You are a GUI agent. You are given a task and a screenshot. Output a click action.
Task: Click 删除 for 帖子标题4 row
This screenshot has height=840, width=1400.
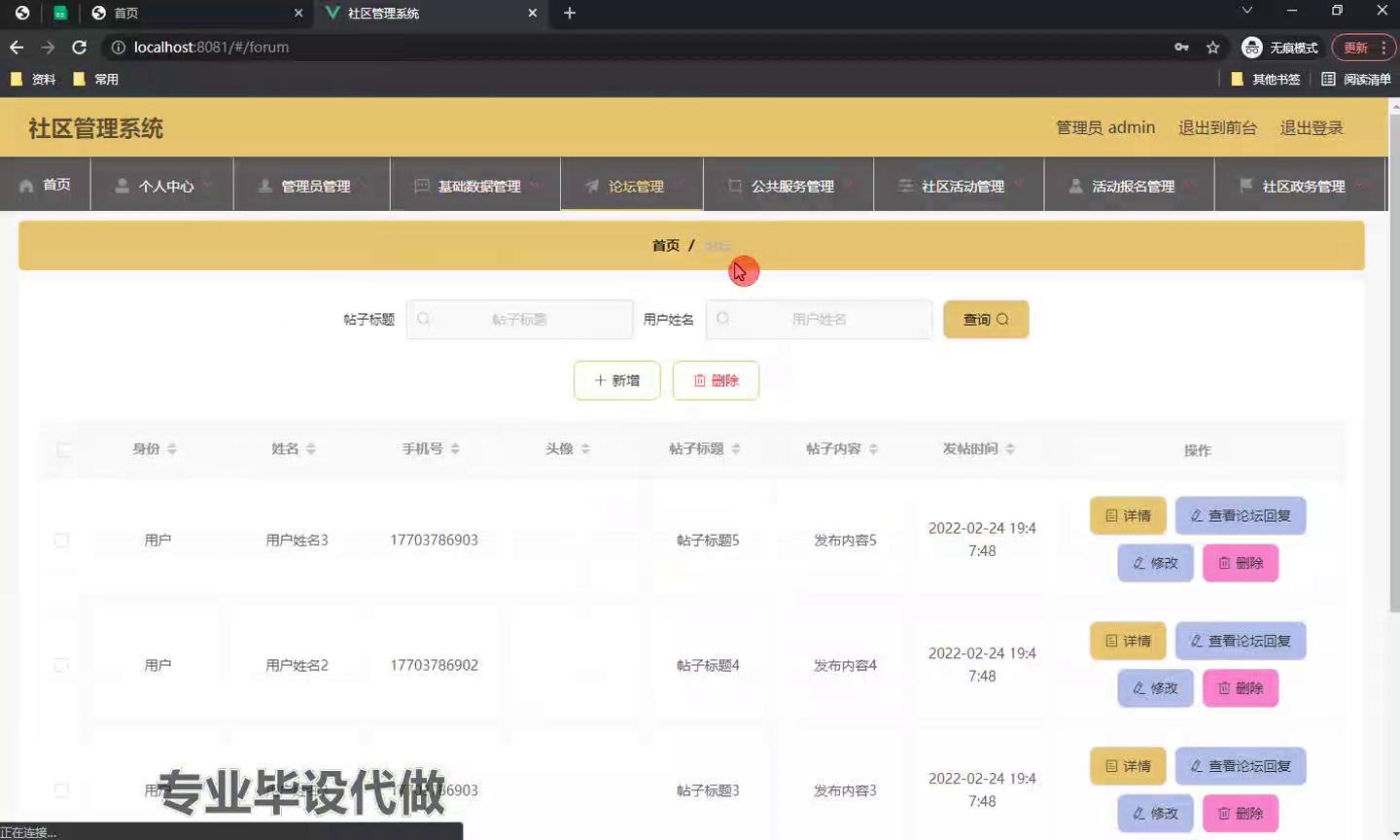pos(1241,688)
